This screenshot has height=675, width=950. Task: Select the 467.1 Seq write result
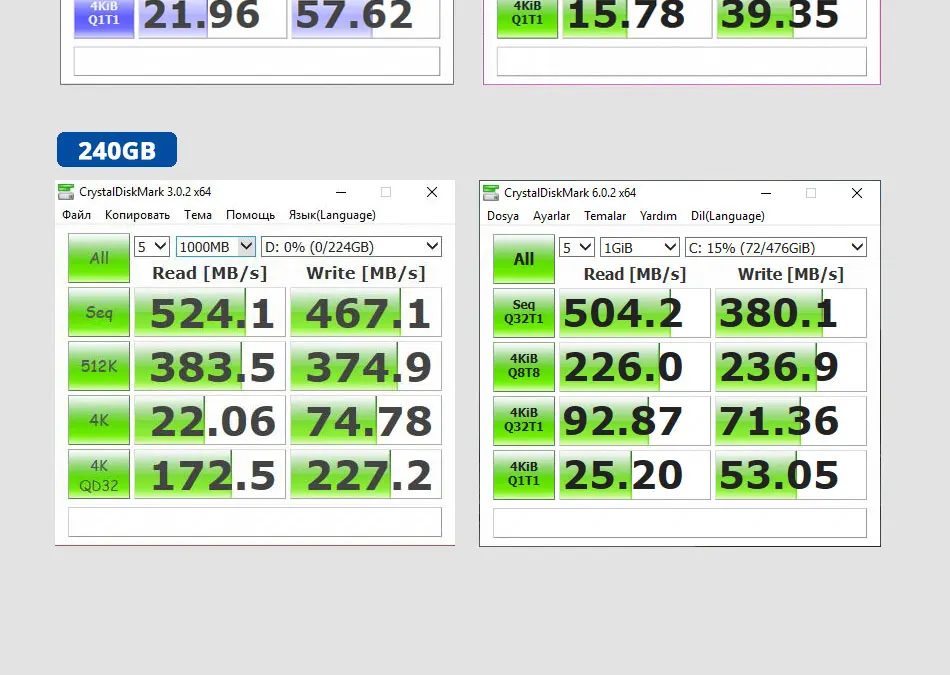click(x=366, y=312)
